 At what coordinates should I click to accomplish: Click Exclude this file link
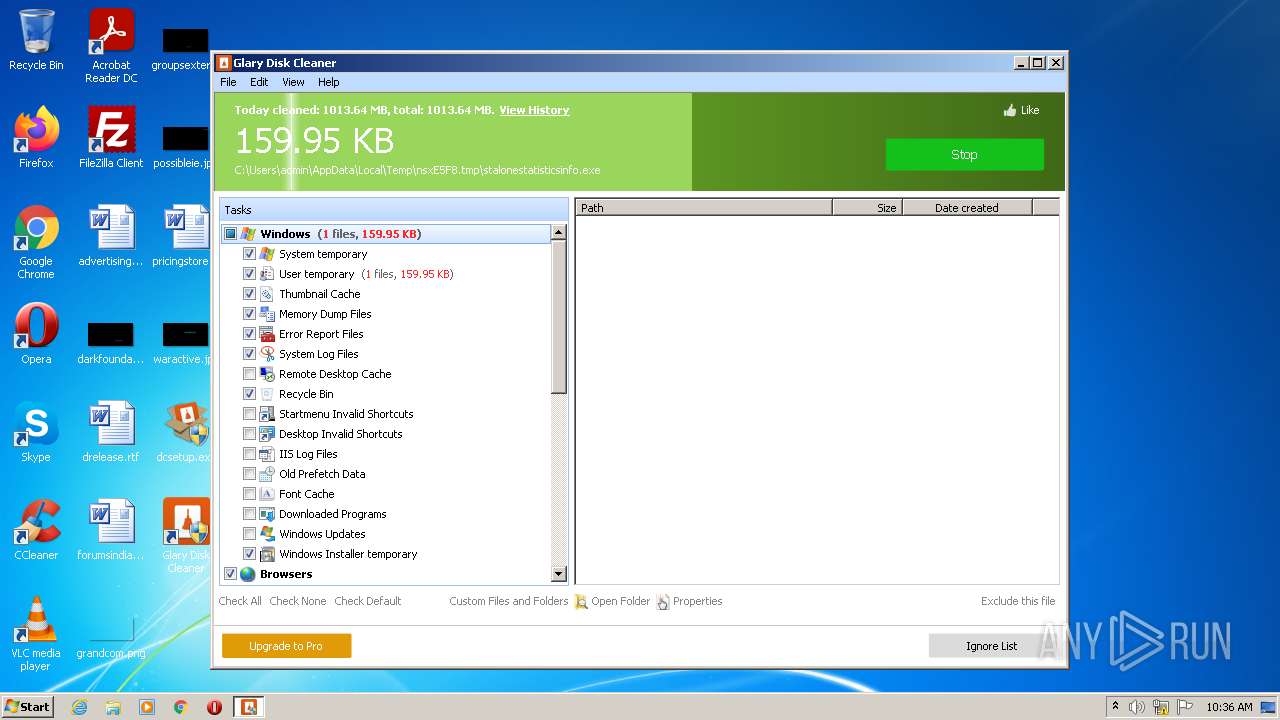(1018, 601)
